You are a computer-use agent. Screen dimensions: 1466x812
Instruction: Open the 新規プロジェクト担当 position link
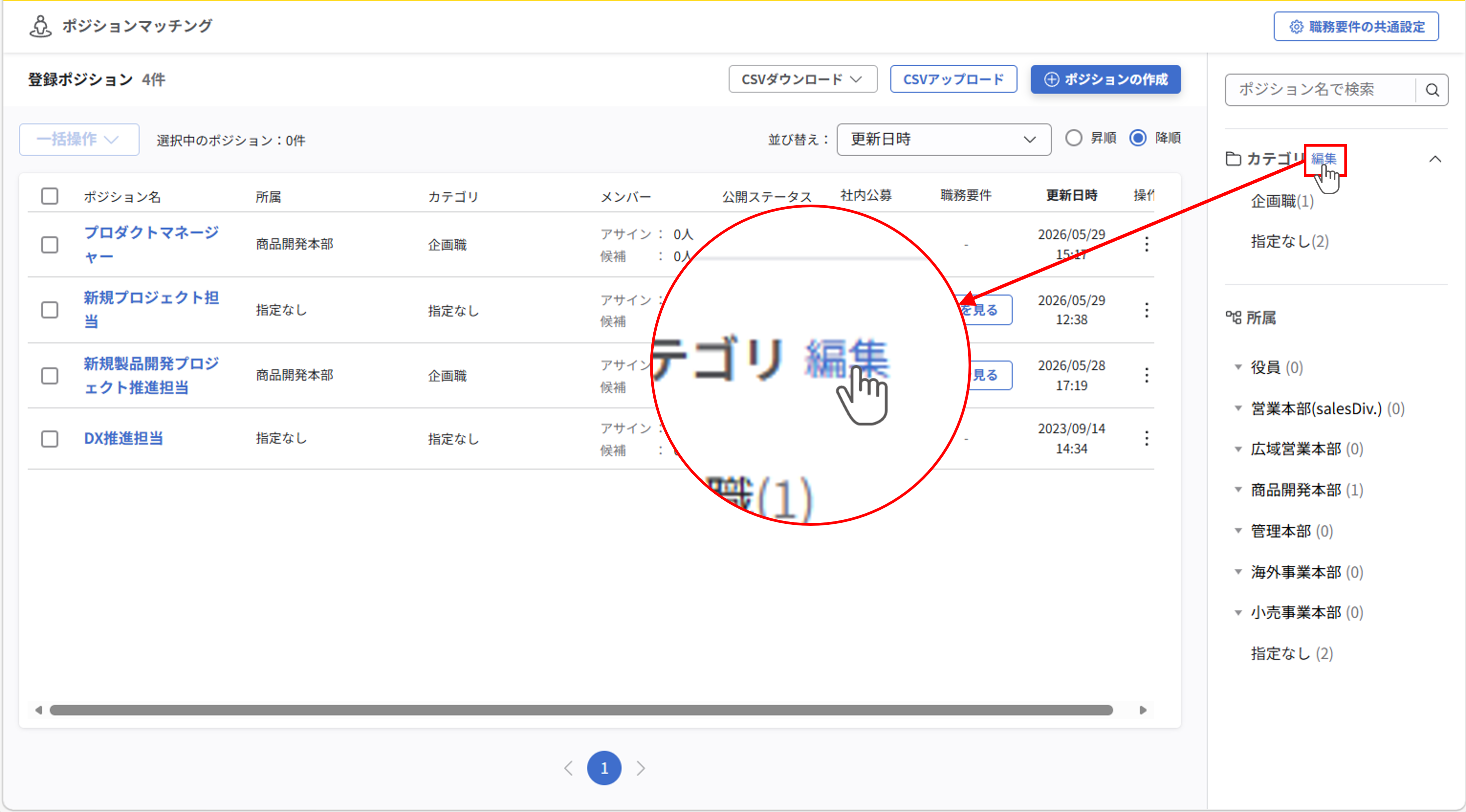151,310
